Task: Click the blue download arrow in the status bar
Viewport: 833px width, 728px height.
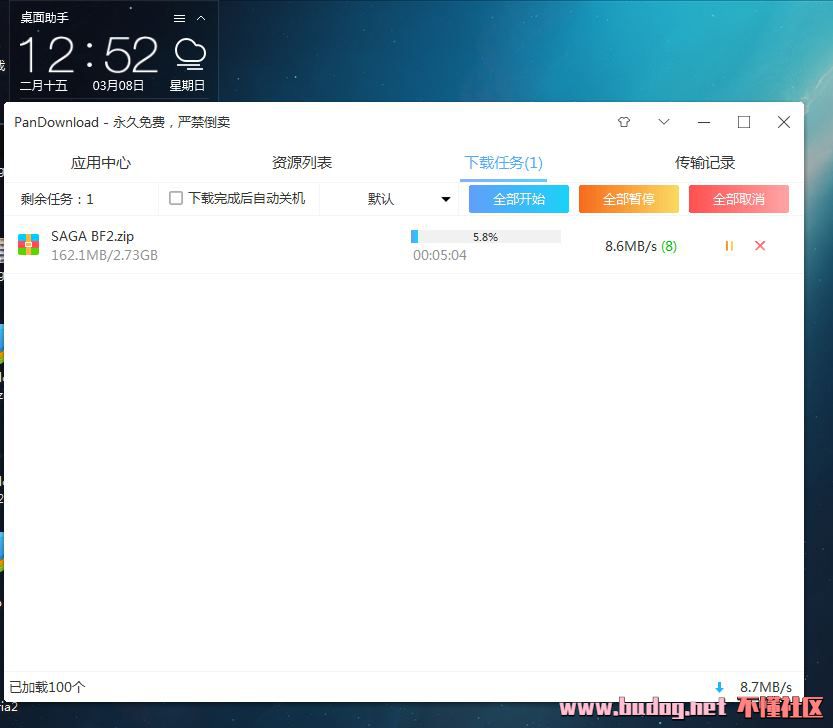Action: (719, 687)
